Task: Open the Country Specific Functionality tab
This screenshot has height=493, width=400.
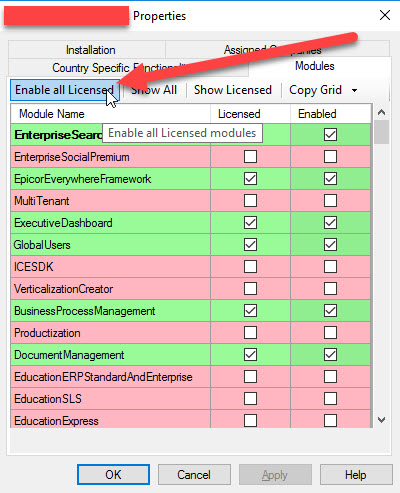Action: [128, 68]
